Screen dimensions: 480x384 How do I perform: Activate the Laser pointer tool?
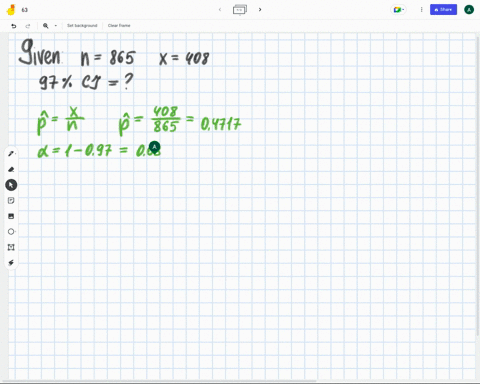coord(11,263)
